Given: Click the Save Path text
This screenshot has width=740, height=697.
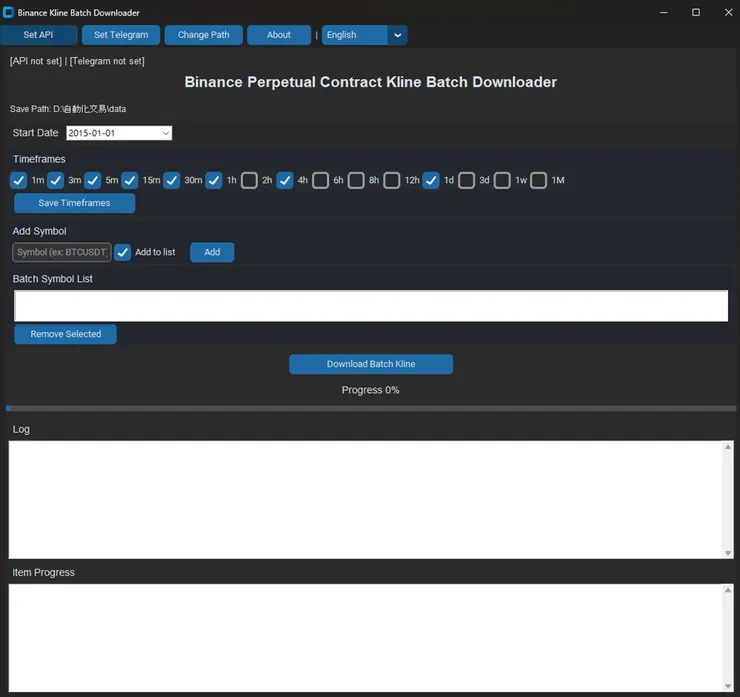Looking at the screenshot, I should coord(68,109).
